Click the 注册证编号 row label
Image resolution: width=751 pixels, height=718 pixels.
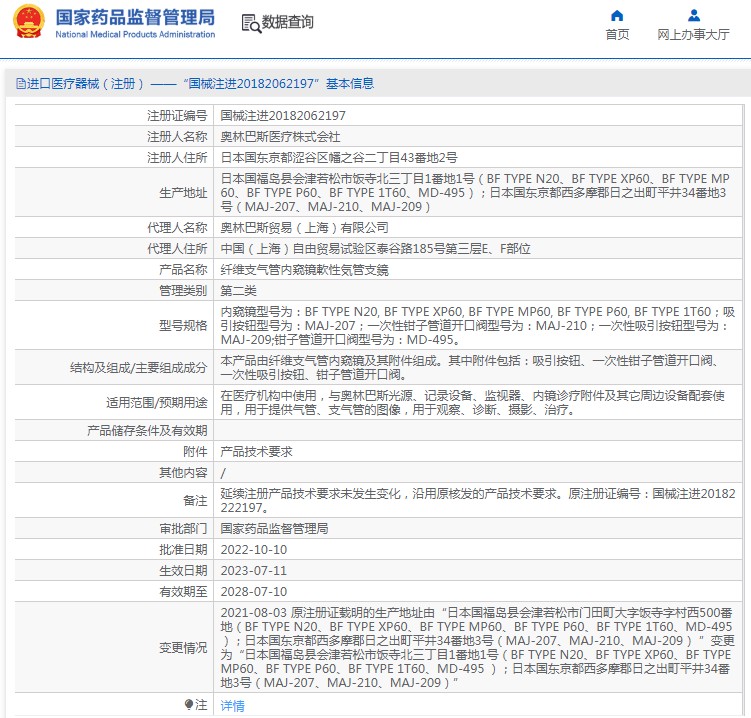(x=177, y=115)
